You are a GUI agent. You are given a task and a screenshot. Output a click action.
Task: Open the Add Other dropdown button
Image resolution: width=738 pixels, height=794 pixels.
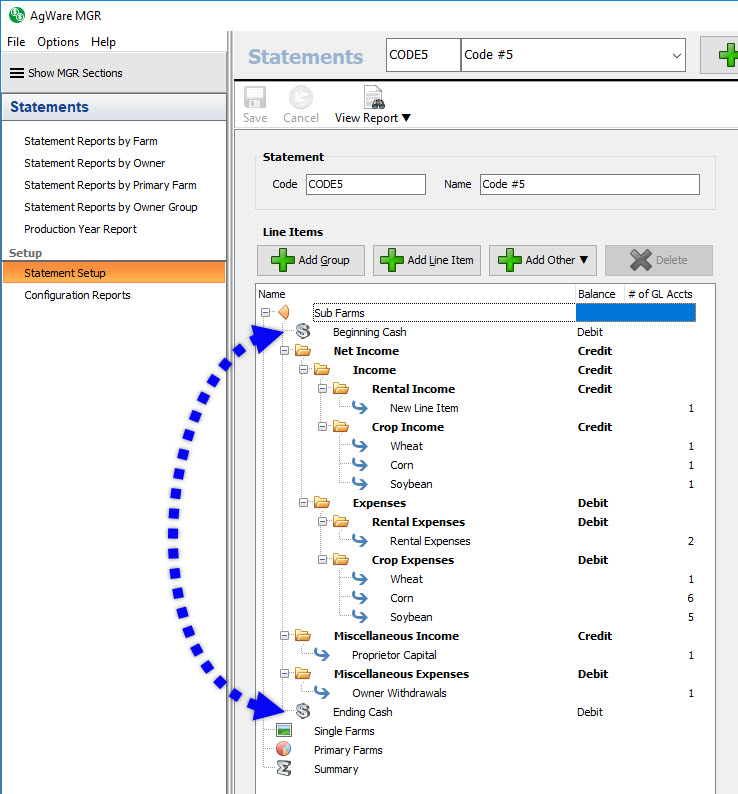click(545, 260)
